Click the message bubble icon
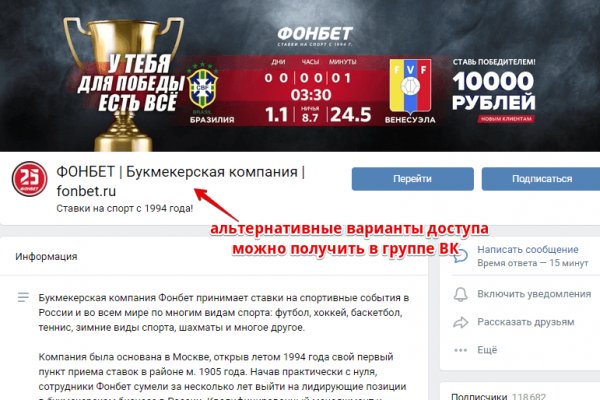Screen dimensions: 600x400 click(461, 255)
